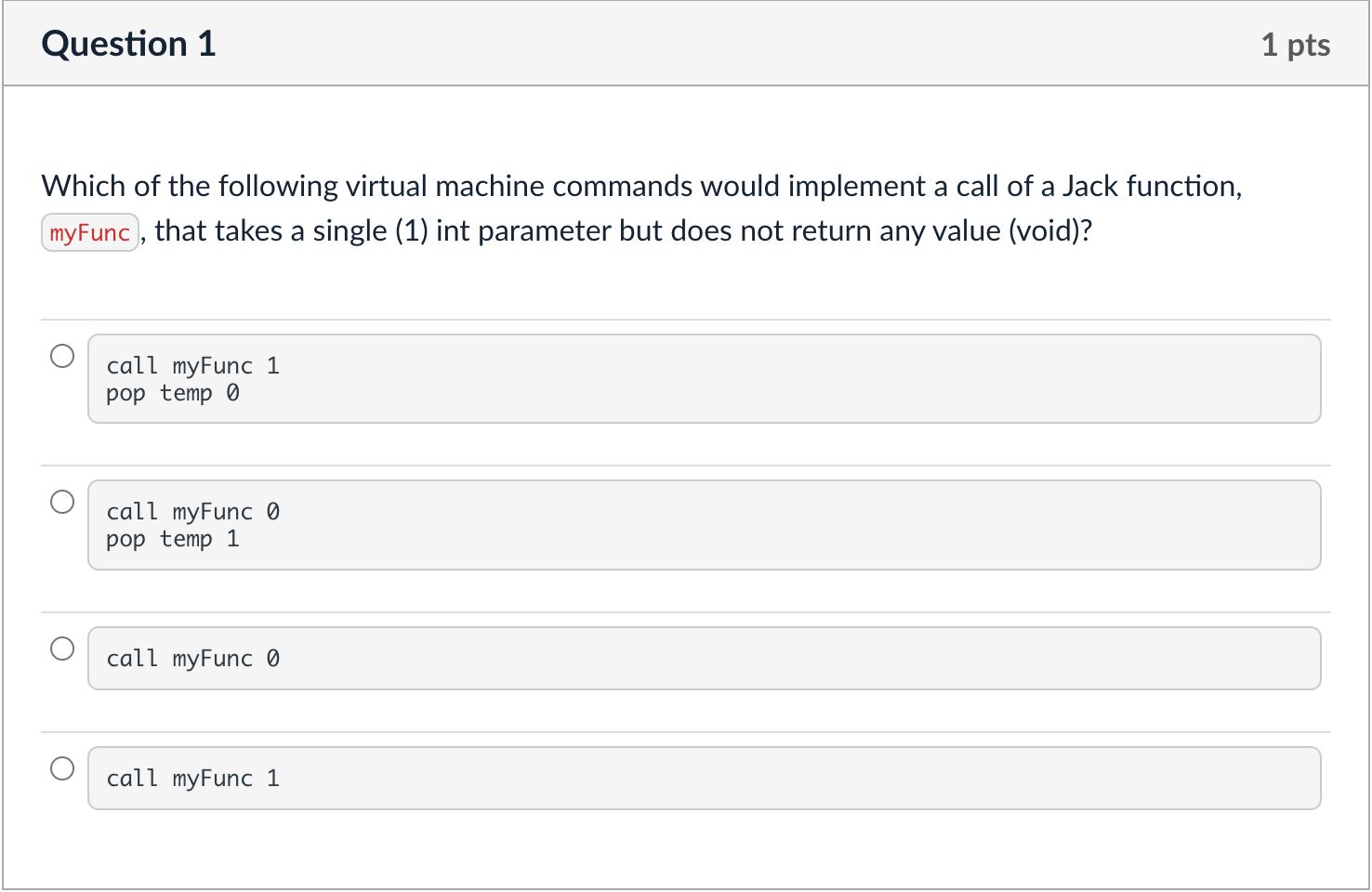The image size is (1372, 892).
Task: Click the 'pop temp 1' line in the second option
Action: click(x=173, y=539)
